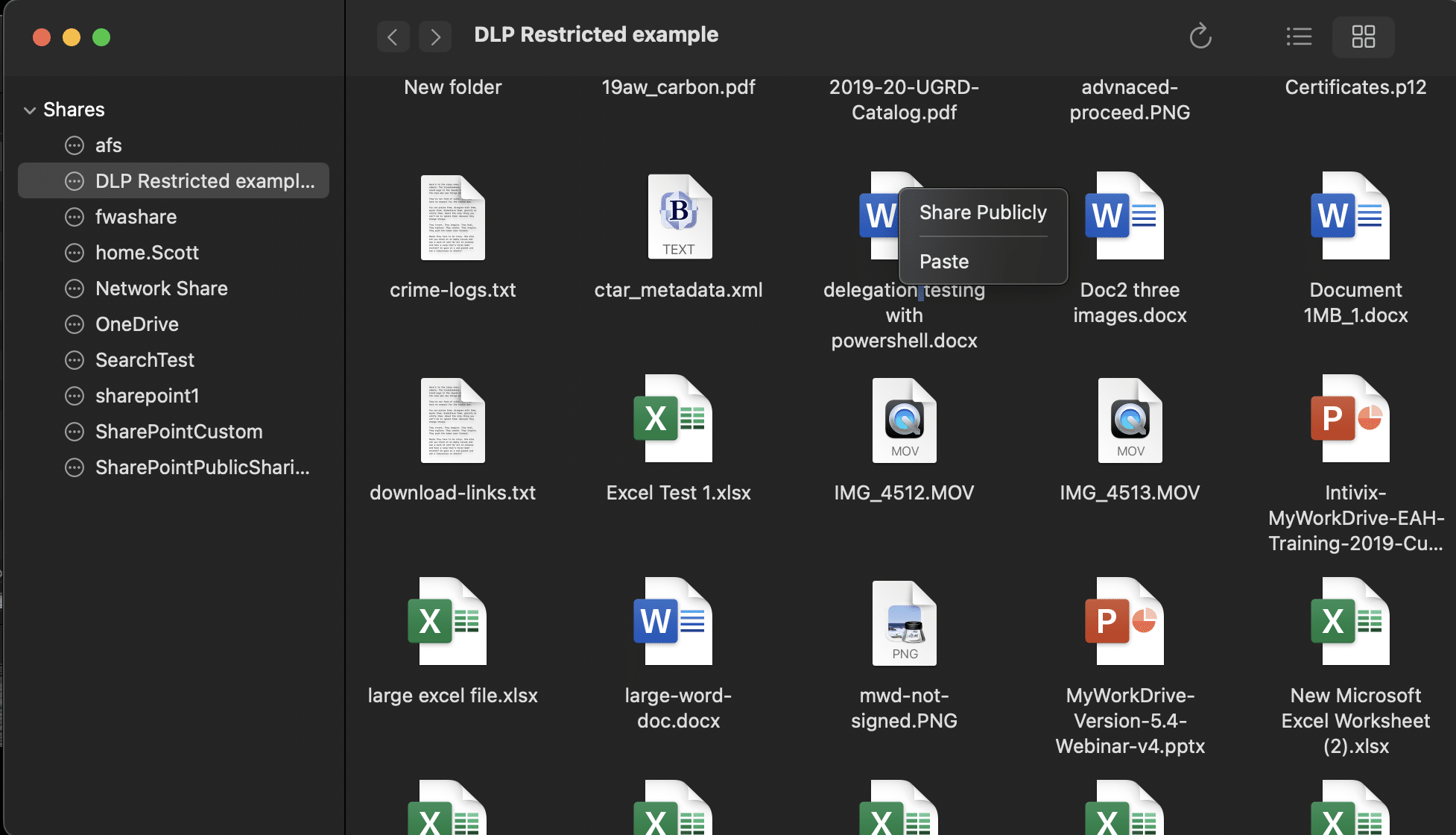1456x835 pixels.
Task: Click the circle icon beside afs
Action: [75, 145]
